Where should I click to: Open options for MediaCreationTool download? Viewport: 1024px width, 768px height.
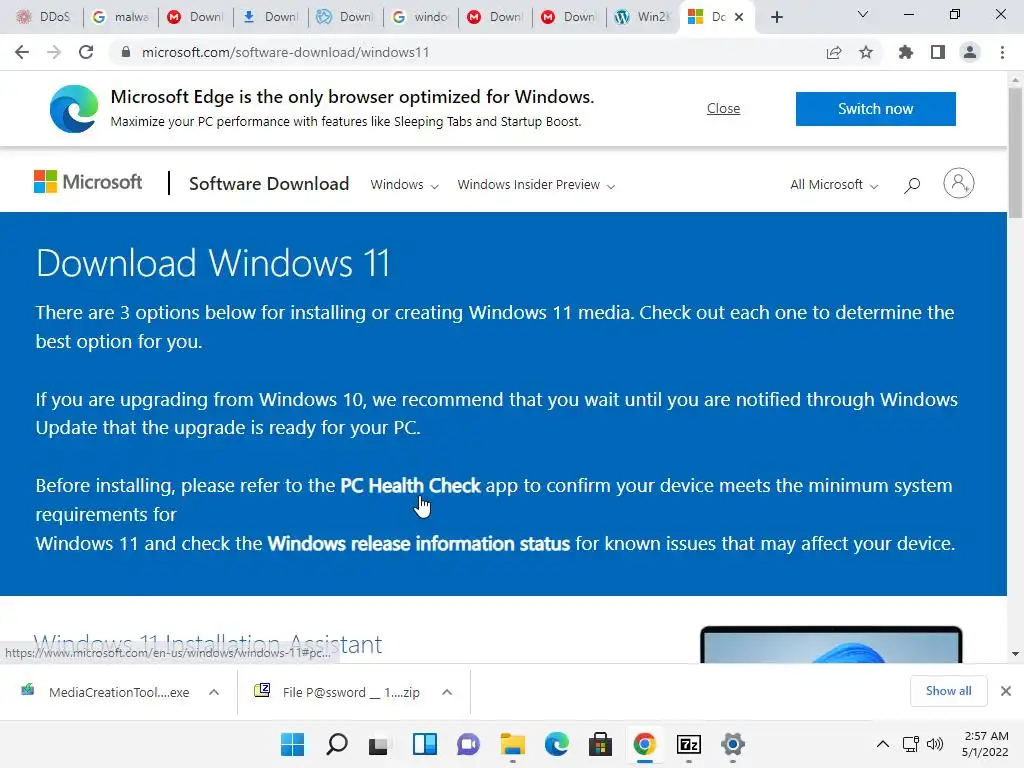point(214,692)
